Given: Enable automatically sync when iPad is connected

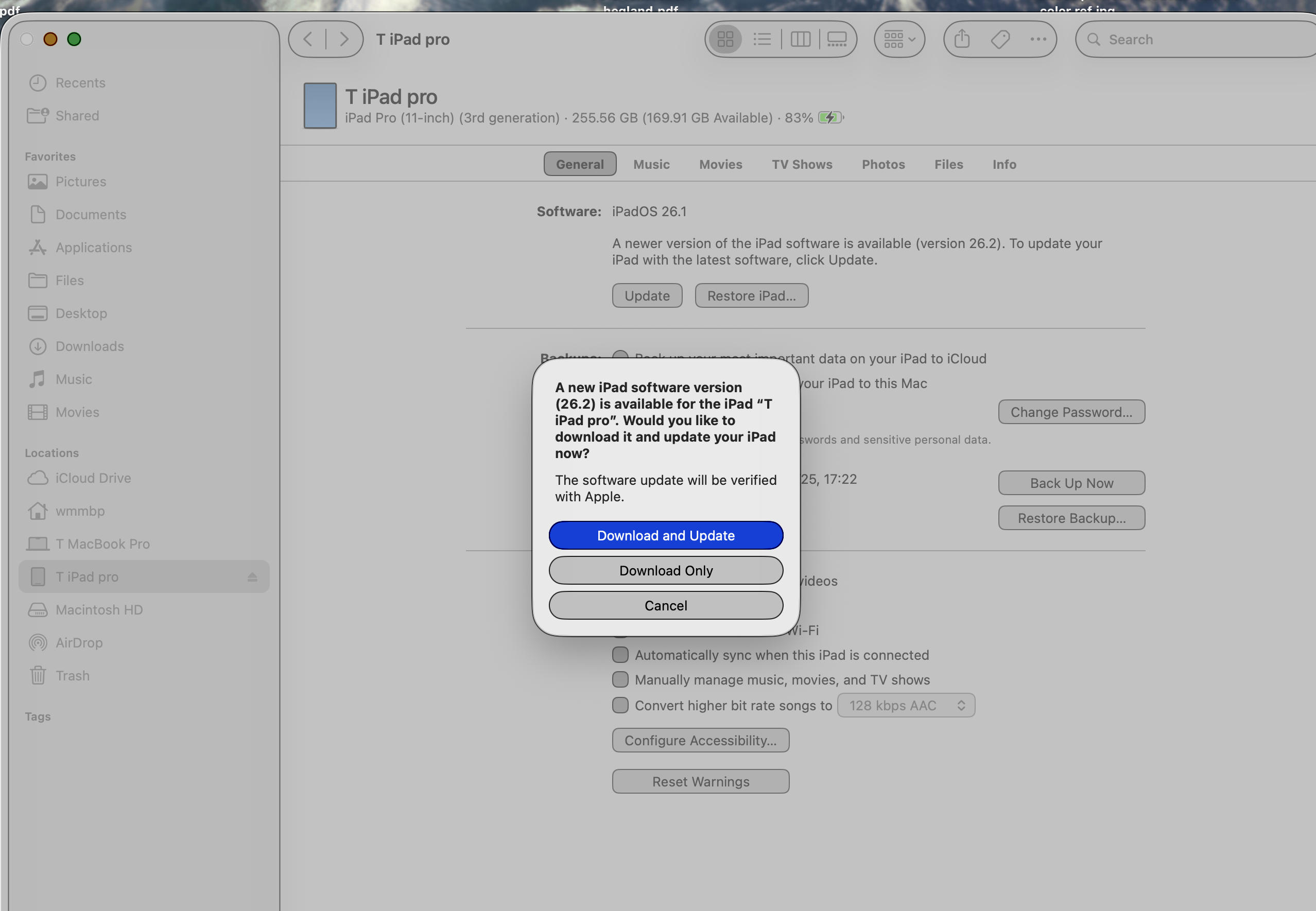Looking at the screenshot, I should pos(620,655).
